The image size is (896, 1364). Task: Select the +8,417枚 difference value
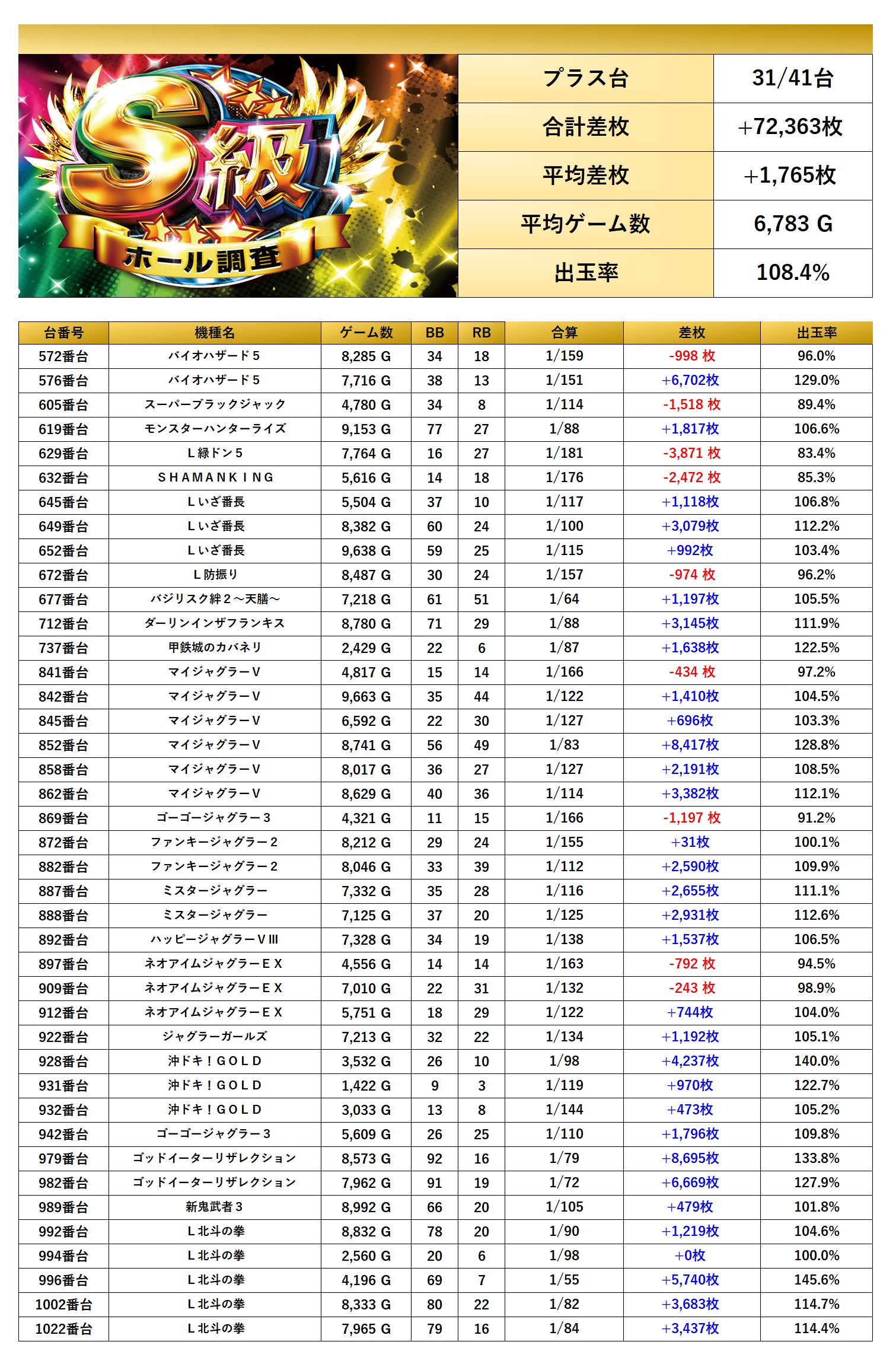click(x=690, y=745)
